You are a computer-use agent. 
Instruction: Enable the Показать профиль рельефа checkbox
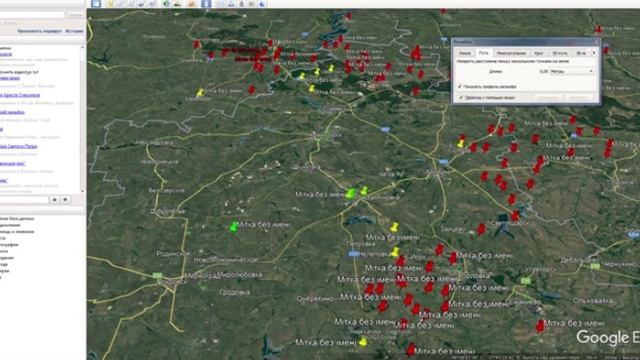click(460, 87)
